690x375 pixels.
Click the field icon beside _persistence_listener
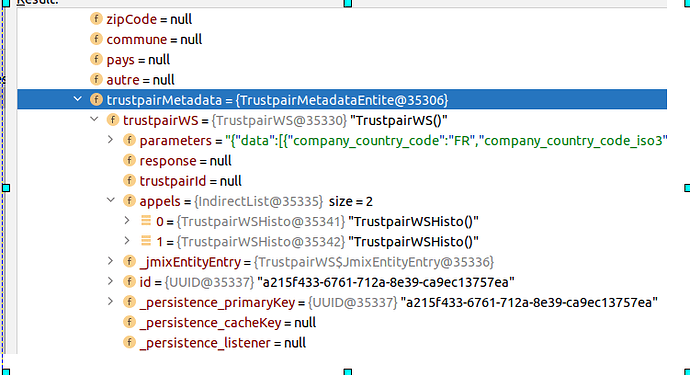pos(129,343)
